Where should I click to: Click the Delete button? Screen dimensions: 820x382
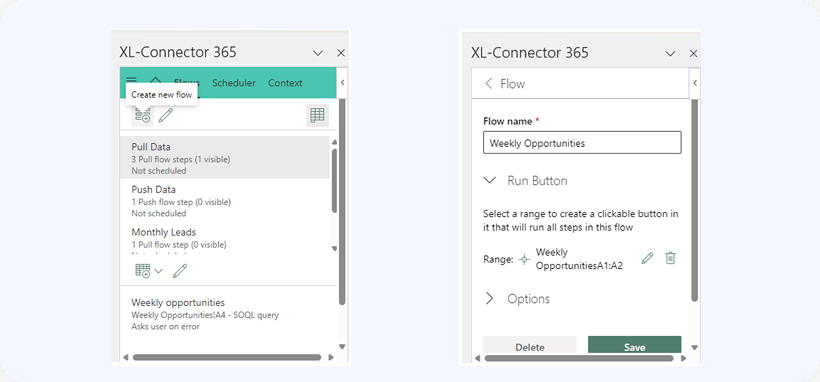[x=530, y=345]
